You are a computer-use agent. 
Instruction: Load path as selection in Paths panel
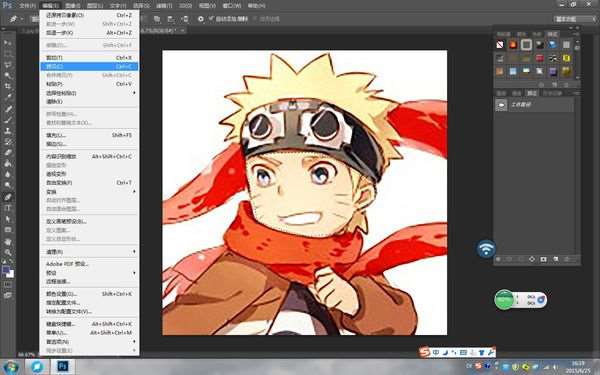[x=520, y=259]
